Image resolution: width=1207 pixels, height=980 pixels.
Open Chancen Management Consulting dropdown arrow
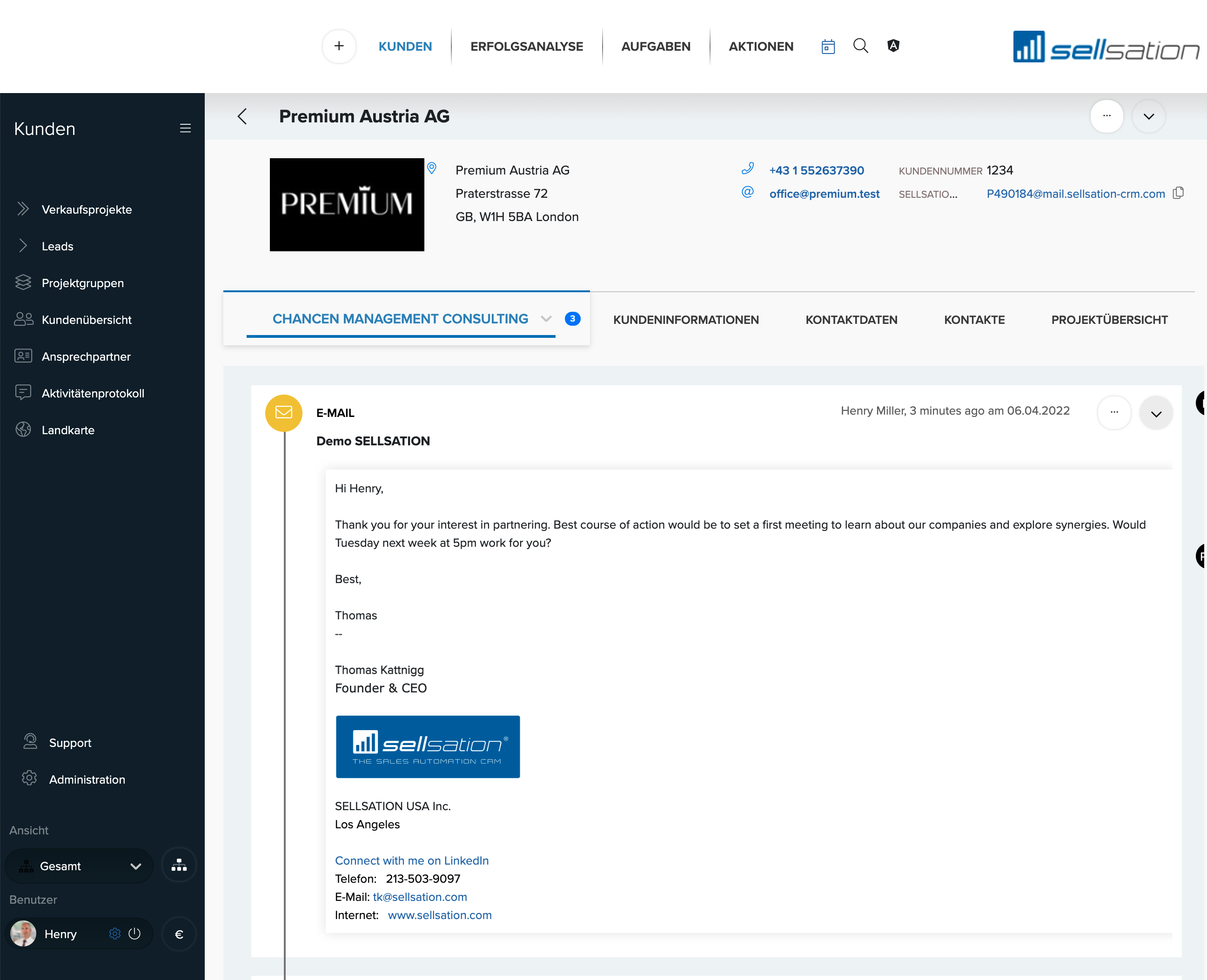click(546, 319)
